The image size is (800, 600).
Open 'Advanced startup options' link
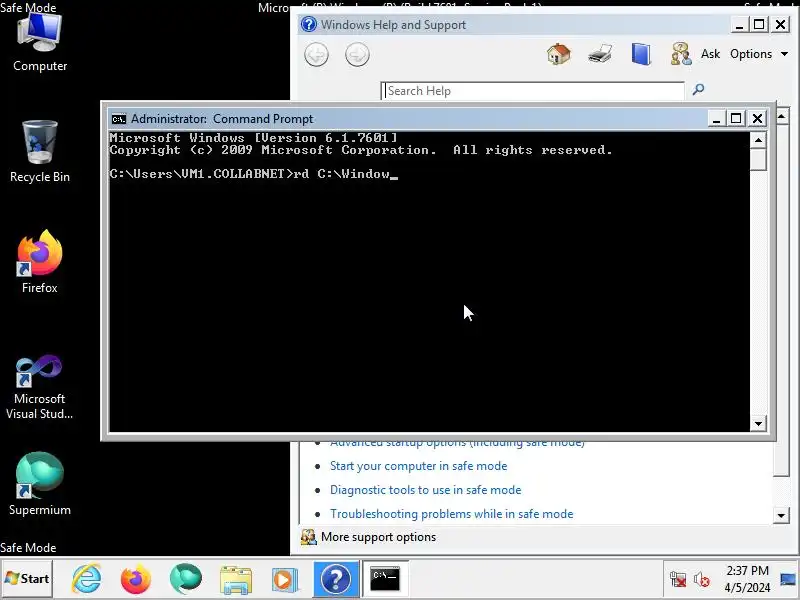(457, 444)
